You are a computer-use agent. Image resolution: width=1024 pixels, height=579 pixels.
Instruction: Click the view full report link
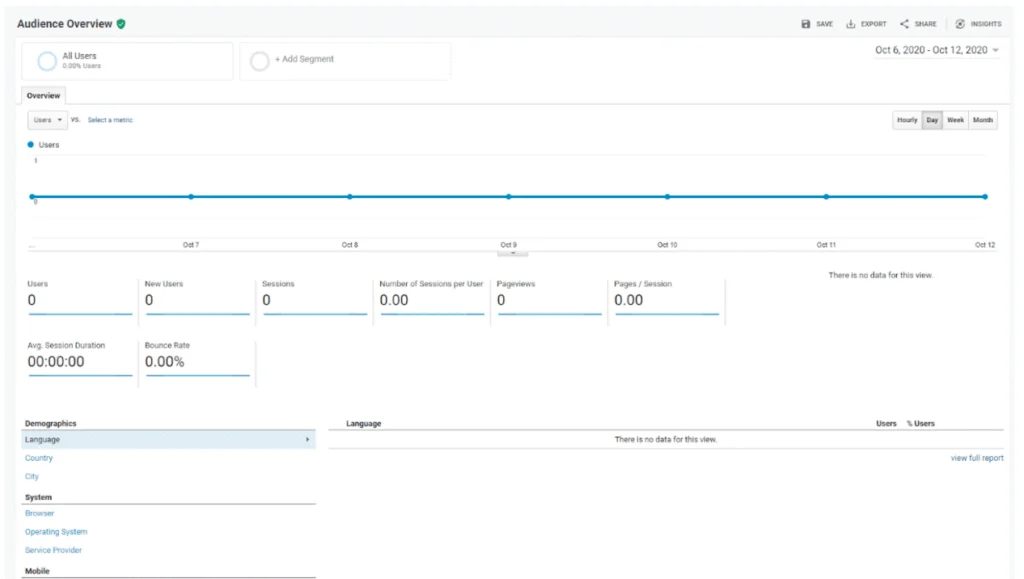(x=977, y=458)
